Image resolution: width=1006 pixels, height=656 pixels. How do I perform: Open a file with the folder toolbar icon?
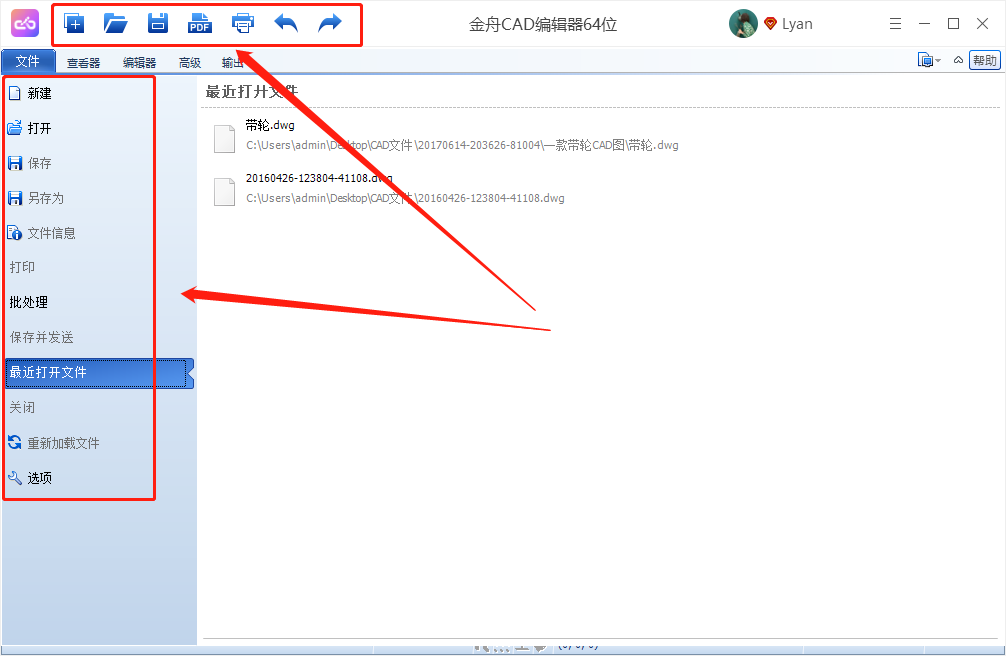click(115, 24)
